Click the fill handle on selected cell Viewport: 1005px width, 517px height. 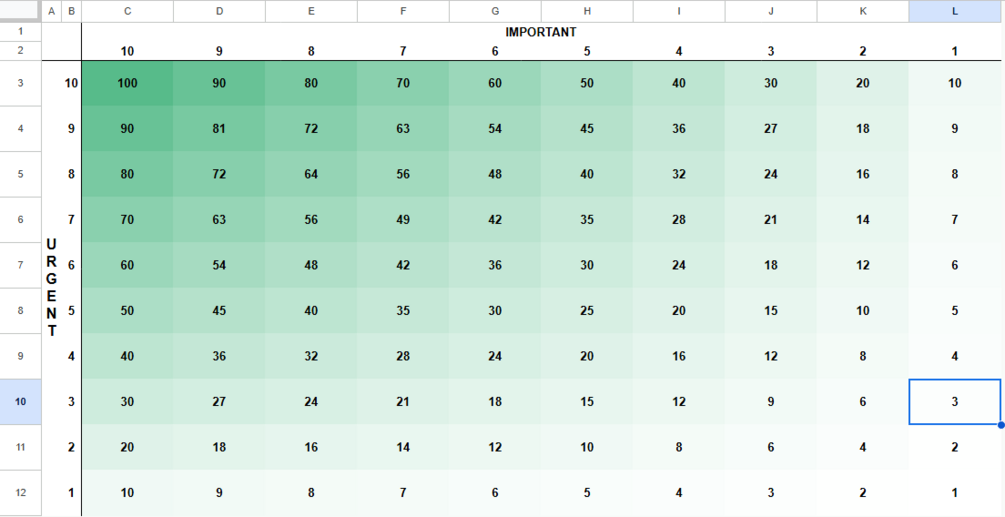1001,425
